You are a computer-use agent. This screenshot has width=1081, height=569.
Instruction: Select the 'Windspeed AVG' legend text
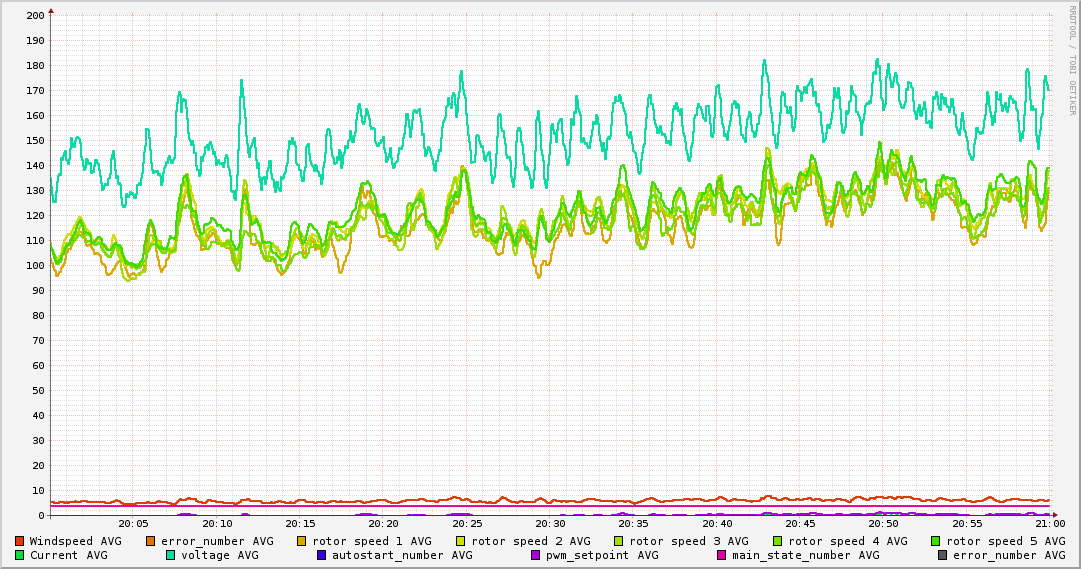[x=75, y=541]
